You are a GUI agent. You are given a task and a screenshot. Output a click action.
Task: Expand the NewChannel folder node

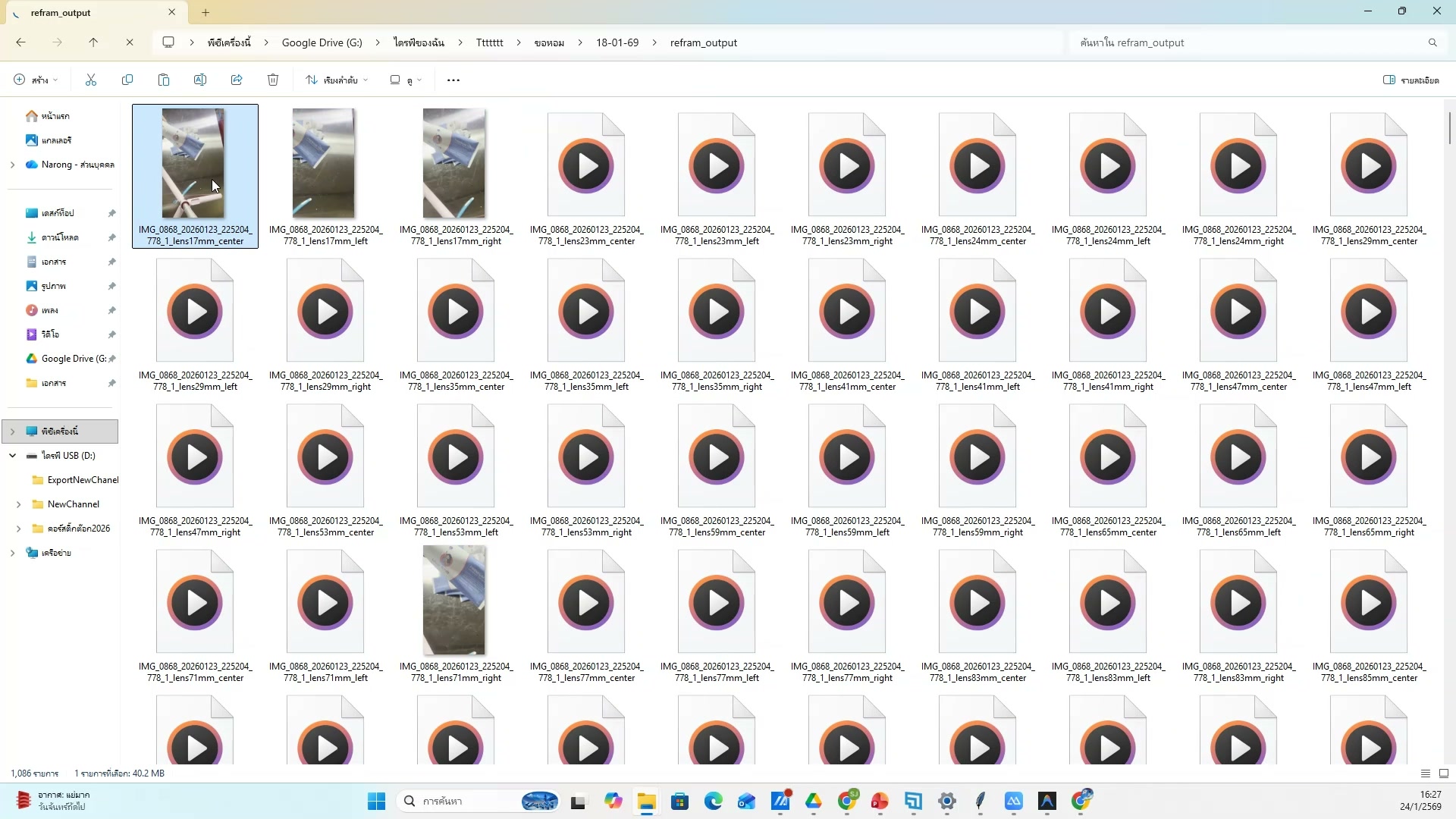coord(18,504)
